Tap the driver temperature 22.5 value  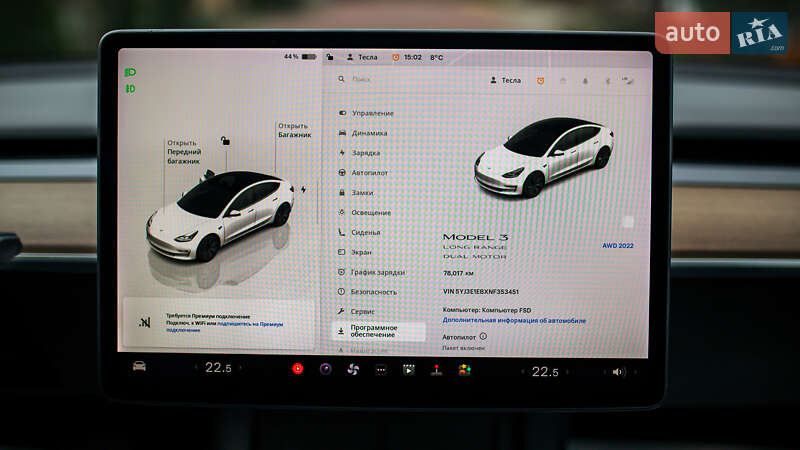tap(218, 368)
